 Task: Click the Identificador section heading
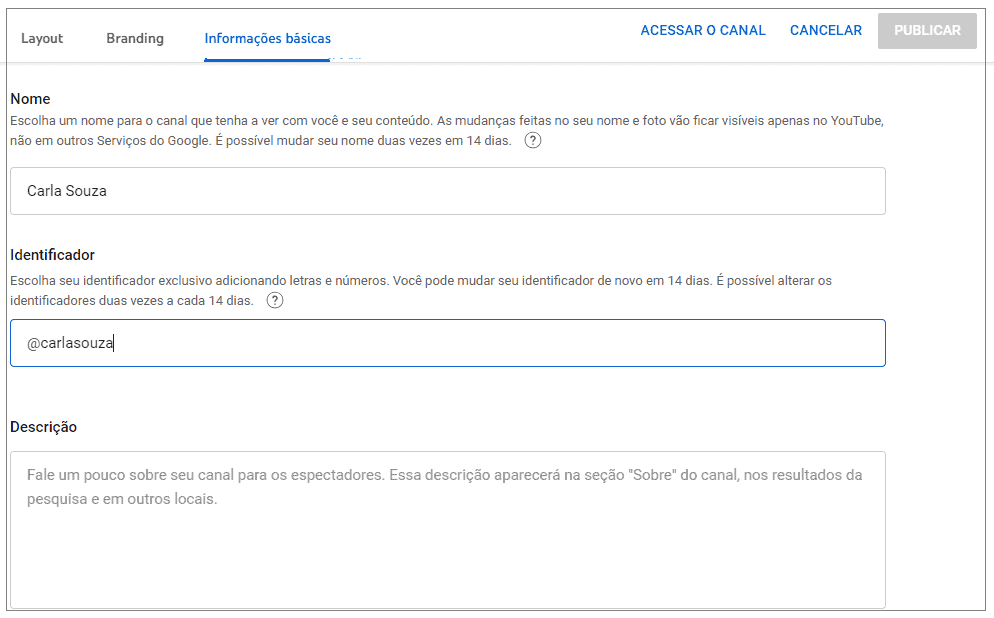click(x=52, y=255)
